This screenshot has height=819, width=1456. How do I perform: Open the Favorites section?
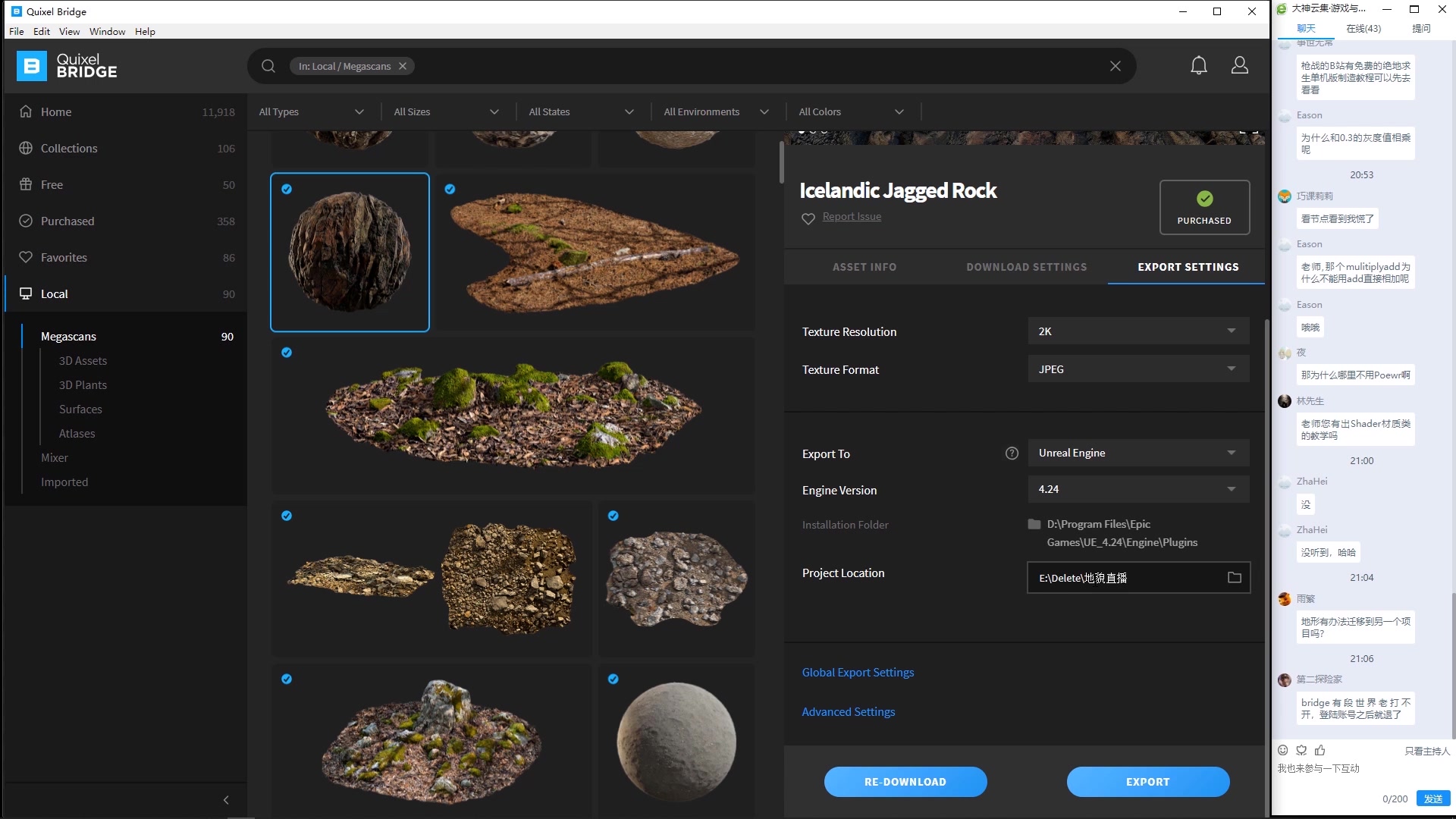[x=64, y=257]
